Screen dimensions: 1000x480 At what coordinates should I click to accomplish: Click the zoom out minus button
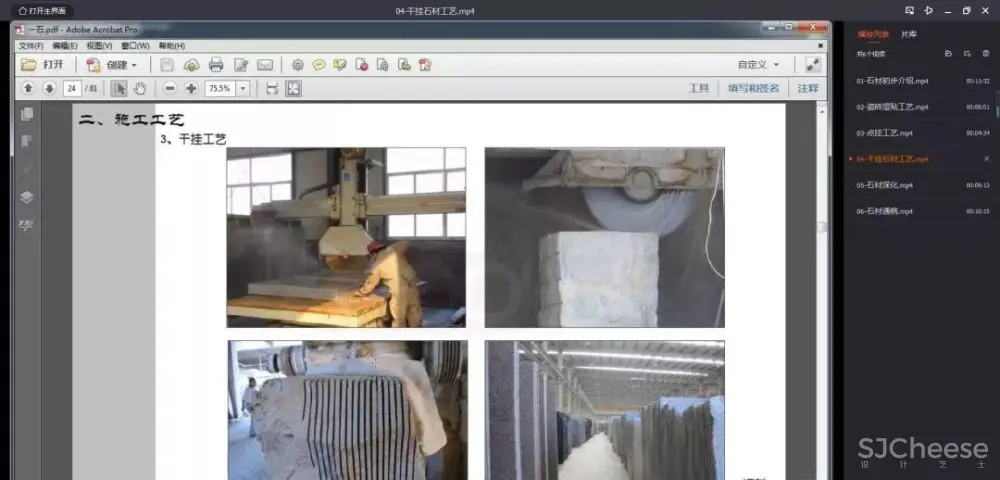pyautogui.click(x=168, y=88)
